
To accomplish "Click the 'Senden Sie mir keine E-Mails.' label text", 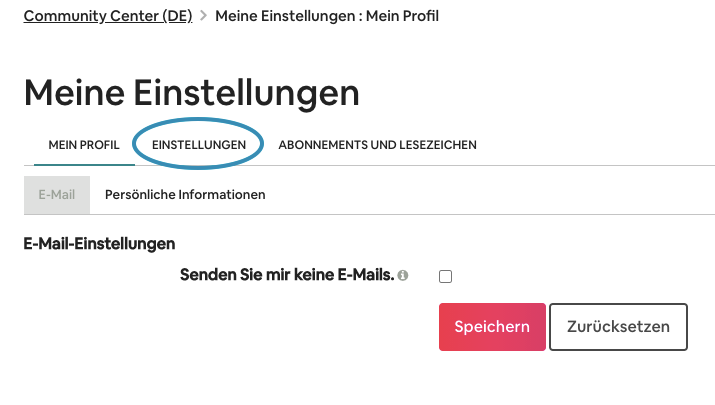I will click(x=286, y=275).
